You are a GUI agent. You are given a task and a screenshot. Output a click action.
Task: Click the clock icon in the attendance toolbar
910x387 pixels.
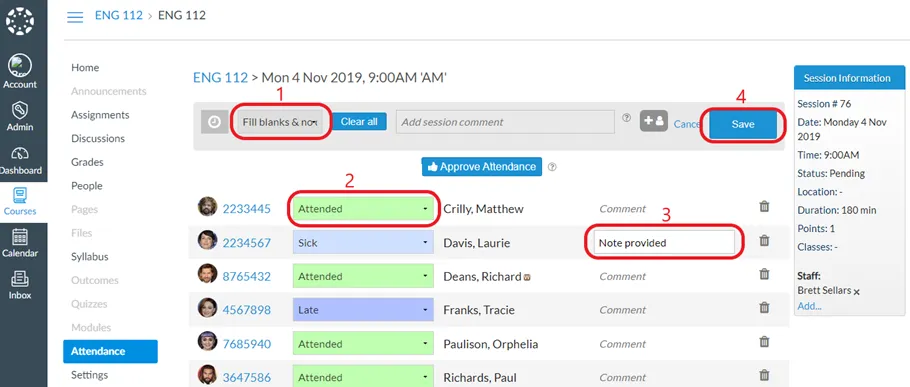point(214,122)
